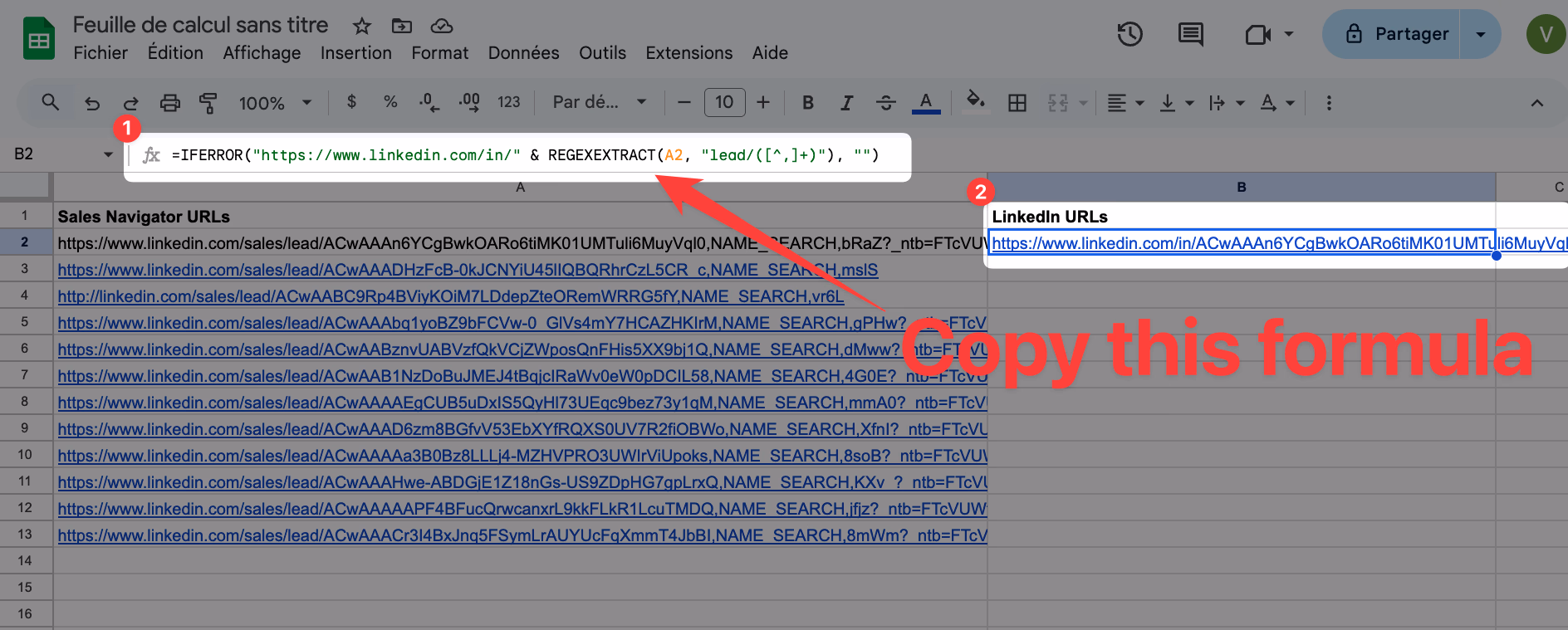The width and height of the screenshot is (1568, 630).
Task: Open more number formats 123
Action: coord(508,102)
